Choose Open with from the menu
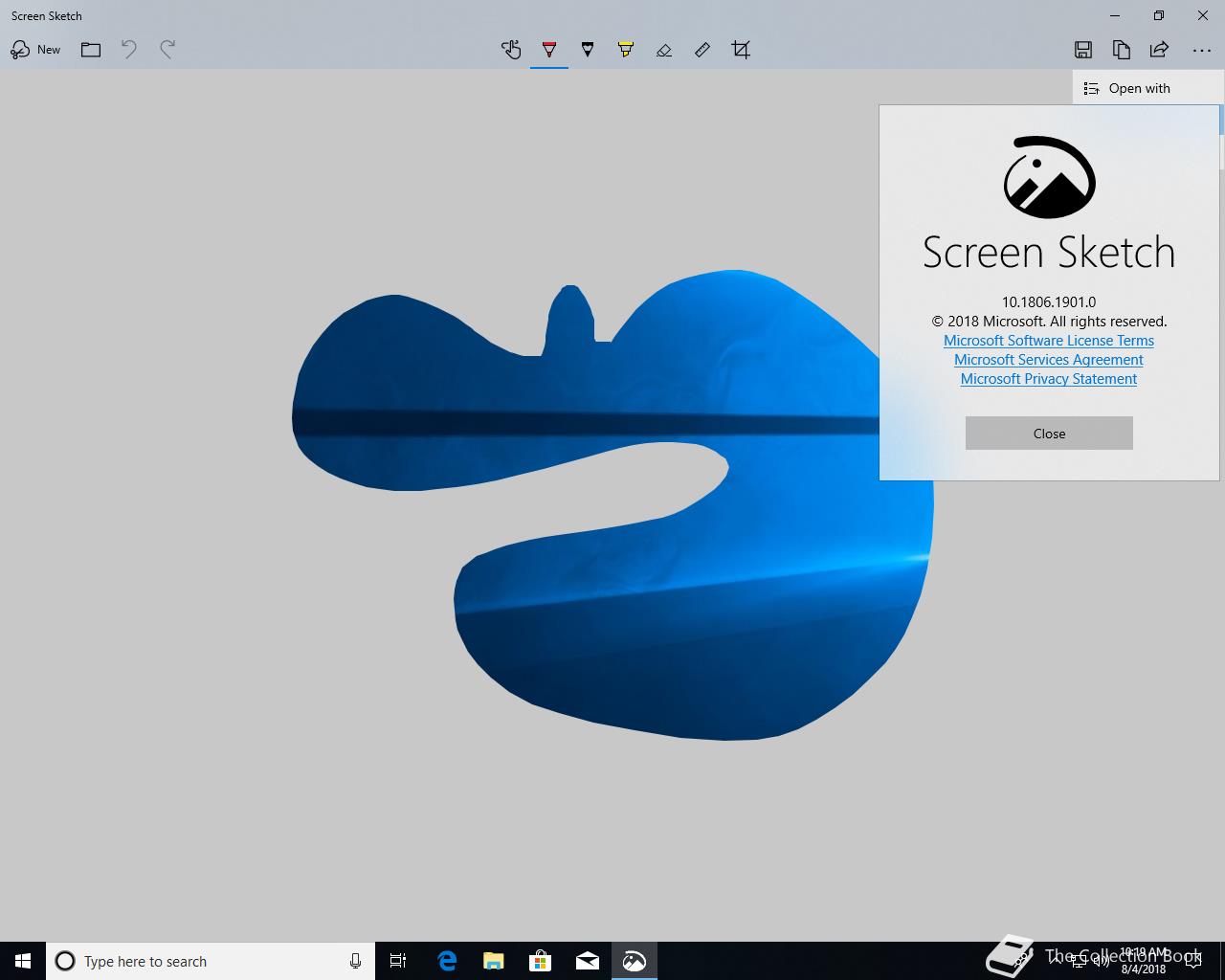The width and height of the screenshot is (1225, 980). (1147, 88)
